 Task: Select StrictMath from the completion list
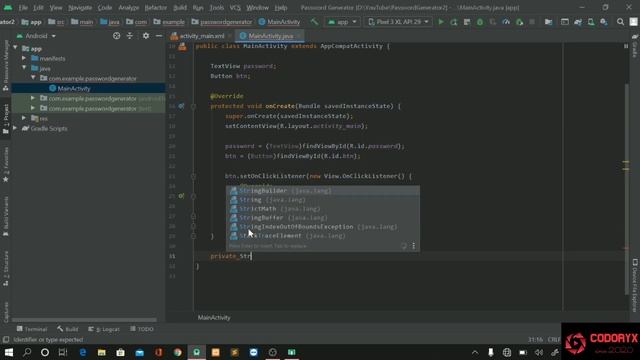pos(322,209)
